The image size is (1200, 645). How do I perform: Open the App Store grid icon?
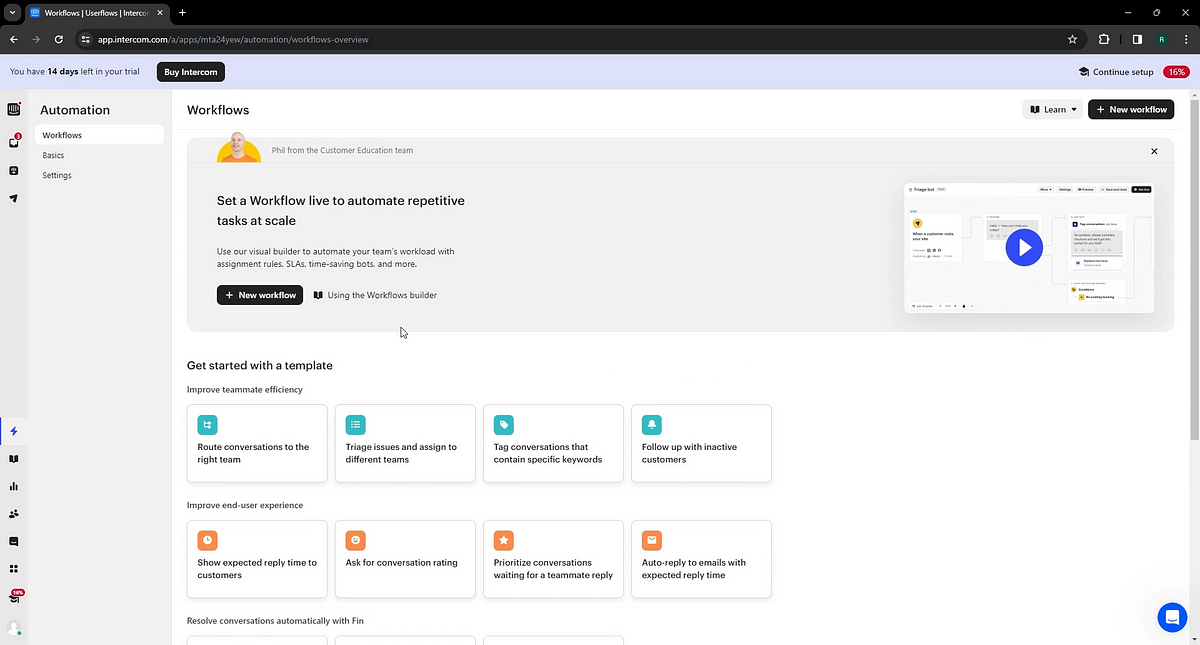coord(14,569)
